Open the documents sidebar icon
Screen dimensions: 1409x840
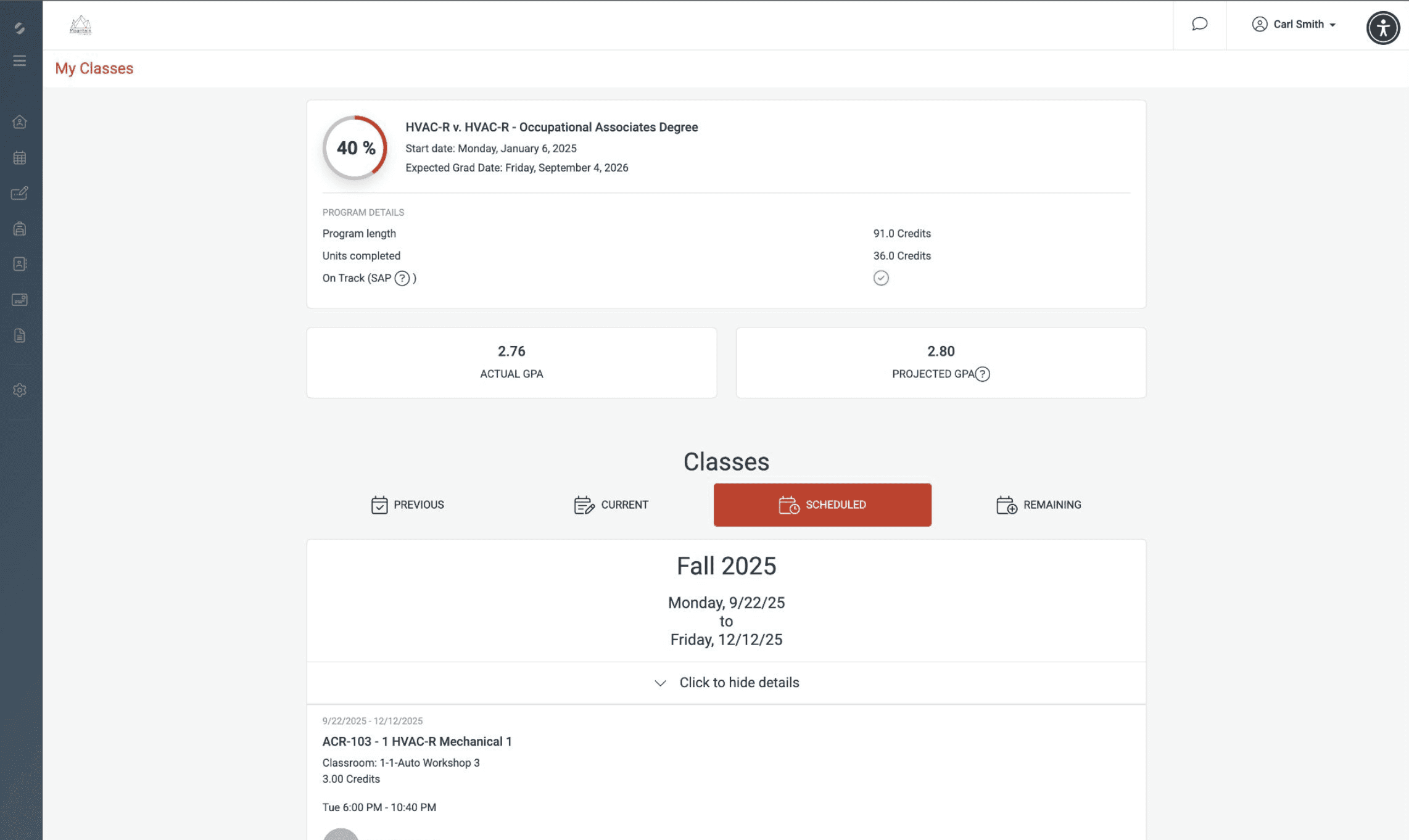(x=20, y=336)
